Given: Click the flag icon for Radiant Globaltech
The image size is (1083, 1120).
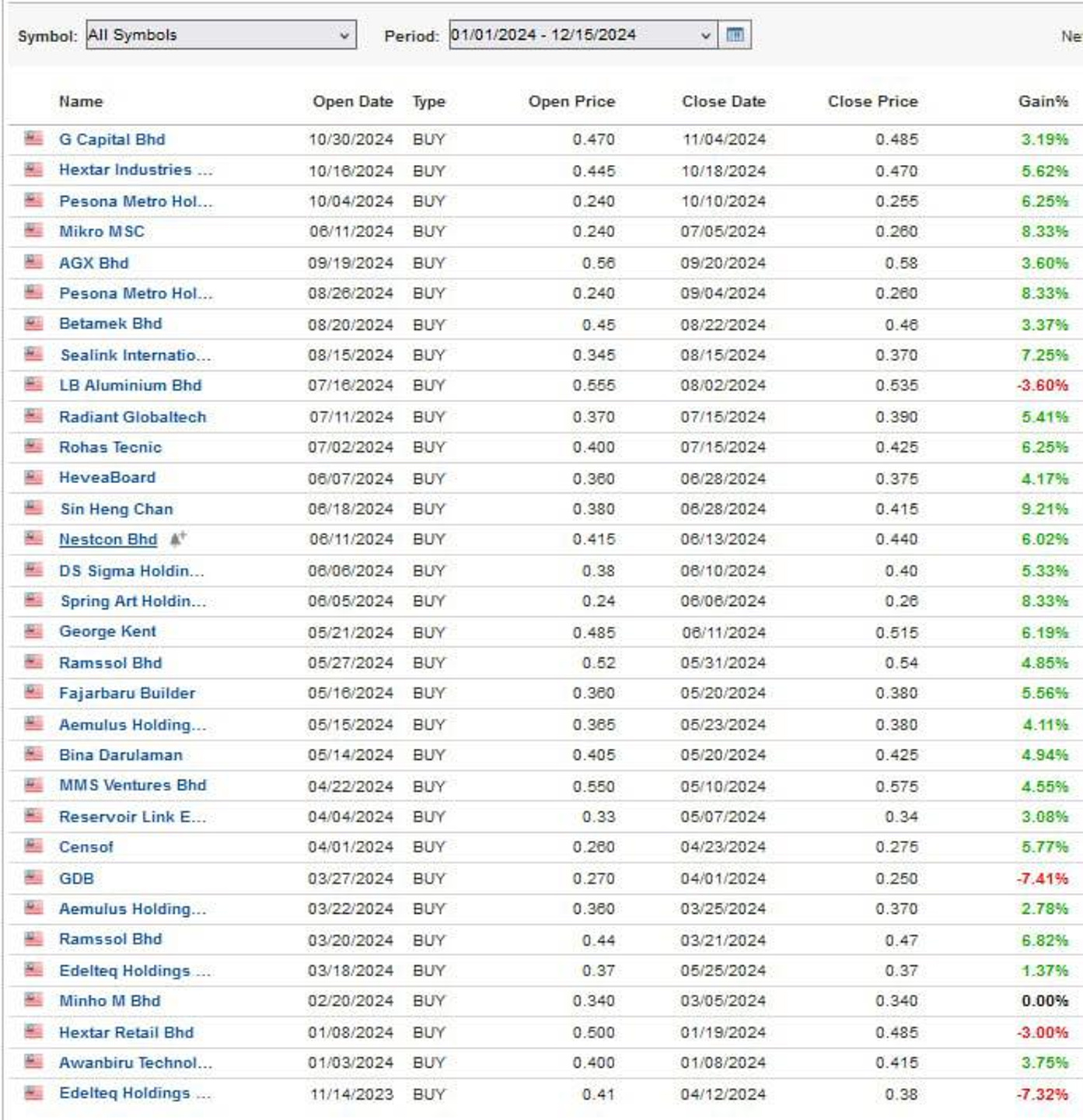Looking at the screenshot, I should 33,417.
